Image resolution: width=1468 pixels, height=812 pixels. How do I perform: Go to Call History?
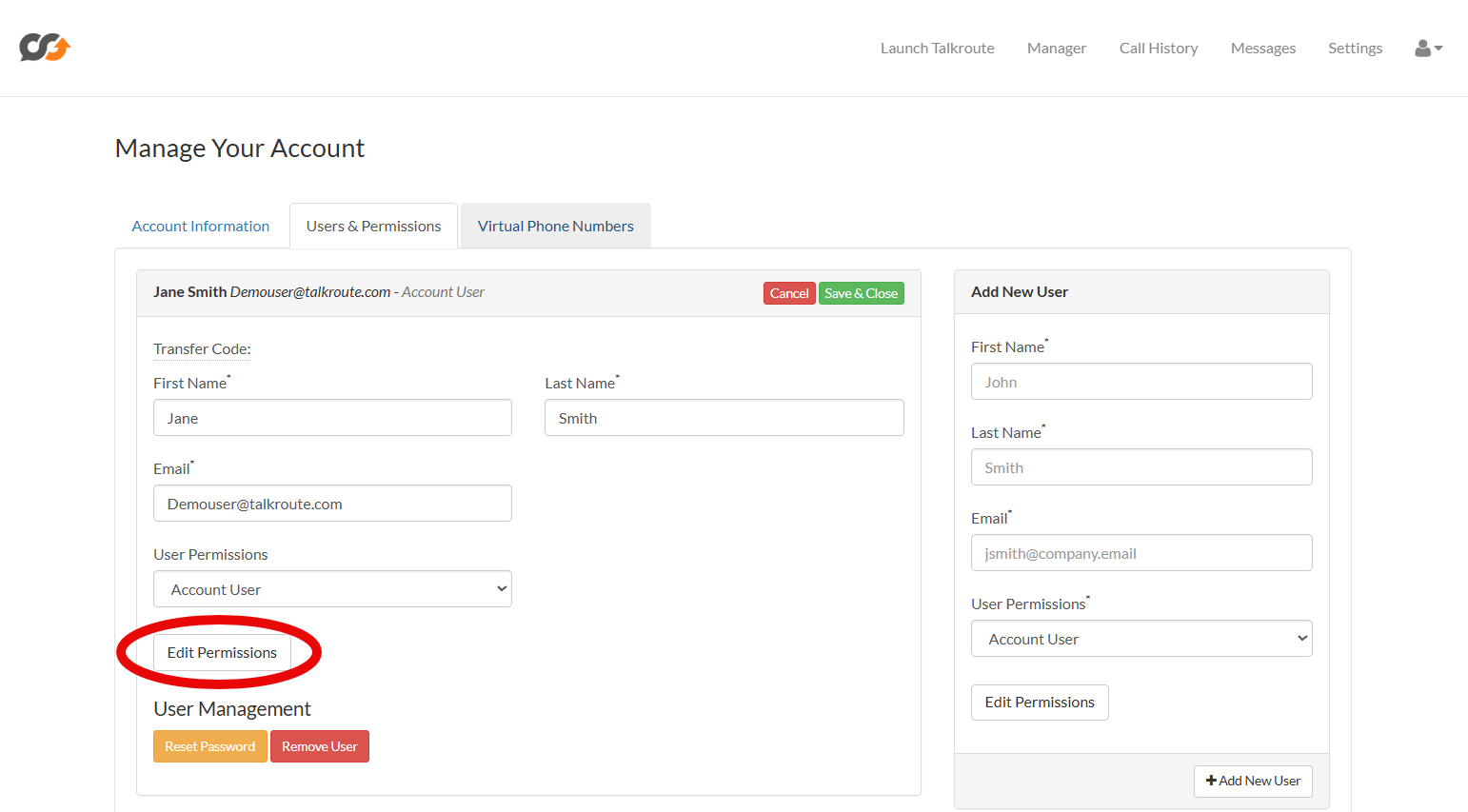[1158, 48]
